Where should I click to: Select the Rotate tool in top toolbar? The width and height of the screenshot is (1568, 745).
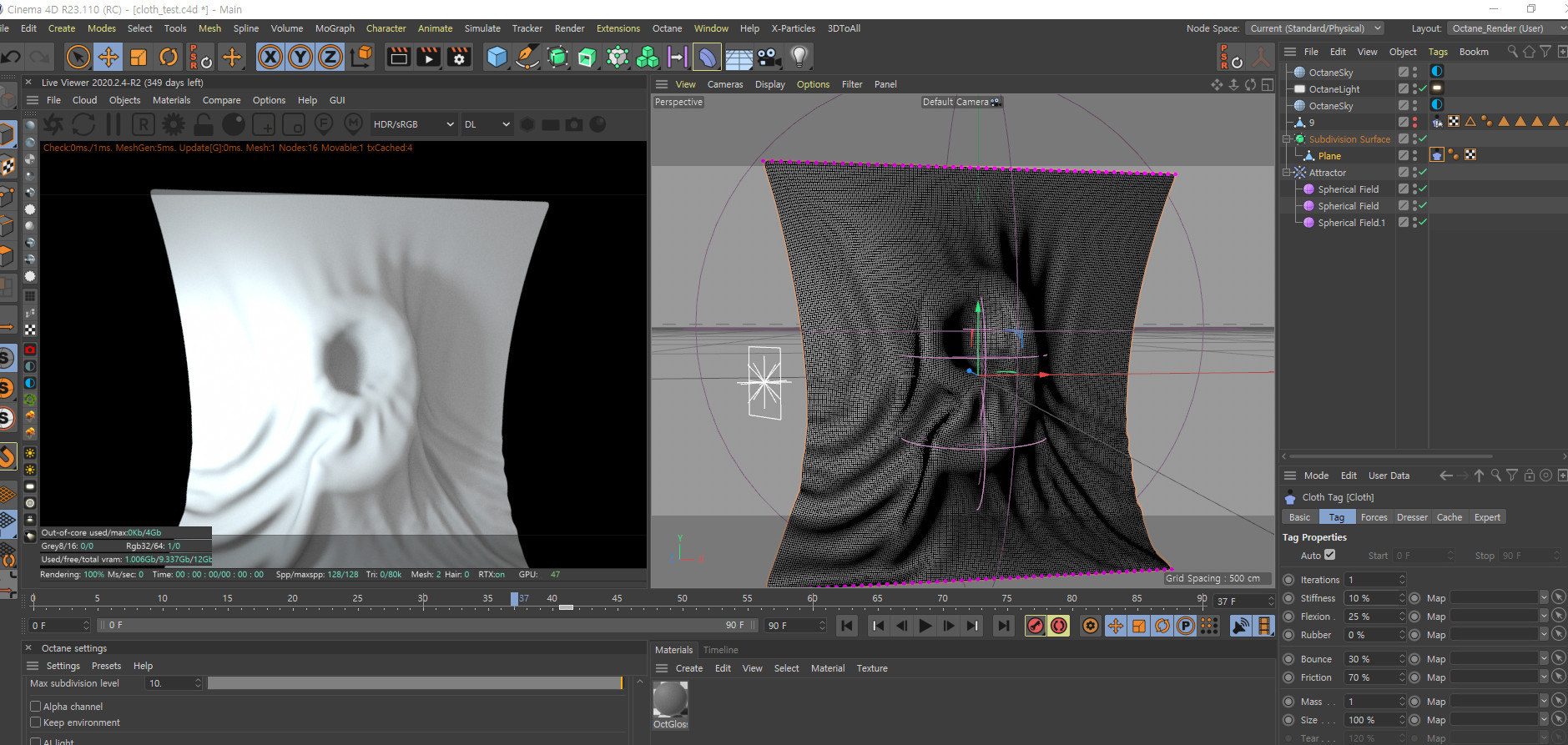169,57
